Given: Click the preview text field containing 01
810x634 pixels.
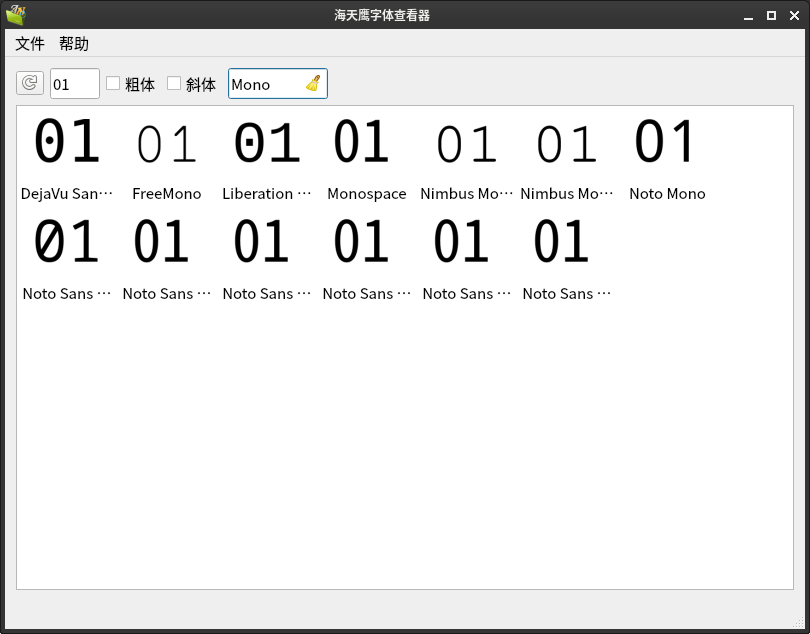Looking at the screenshot, I should tap(75, 83).
